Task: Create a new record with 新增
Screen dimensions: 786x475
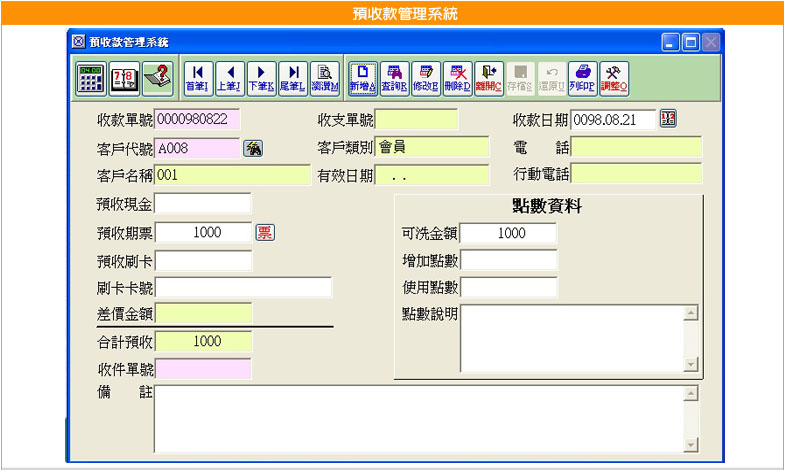Action: point(363,78)
